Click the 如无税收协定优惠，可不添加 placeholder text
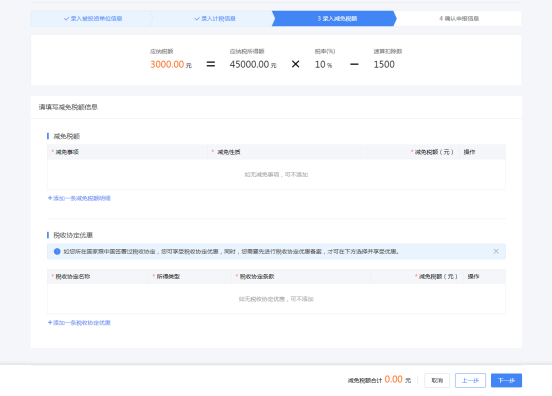Screen dimensions: 552x396 point(276,299)
